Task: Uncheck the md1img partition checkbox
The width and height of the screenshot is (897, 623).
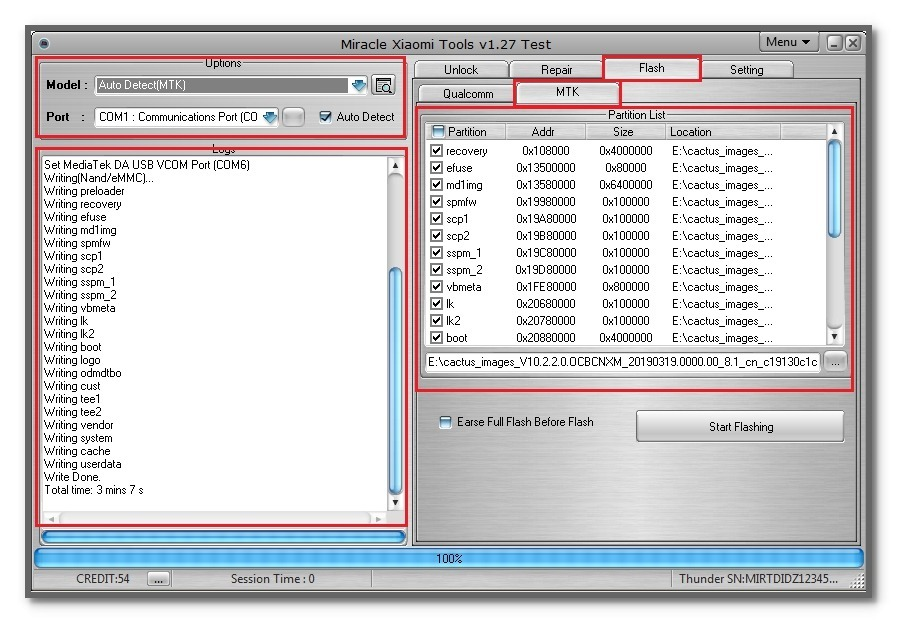Action: coord(436,185)
